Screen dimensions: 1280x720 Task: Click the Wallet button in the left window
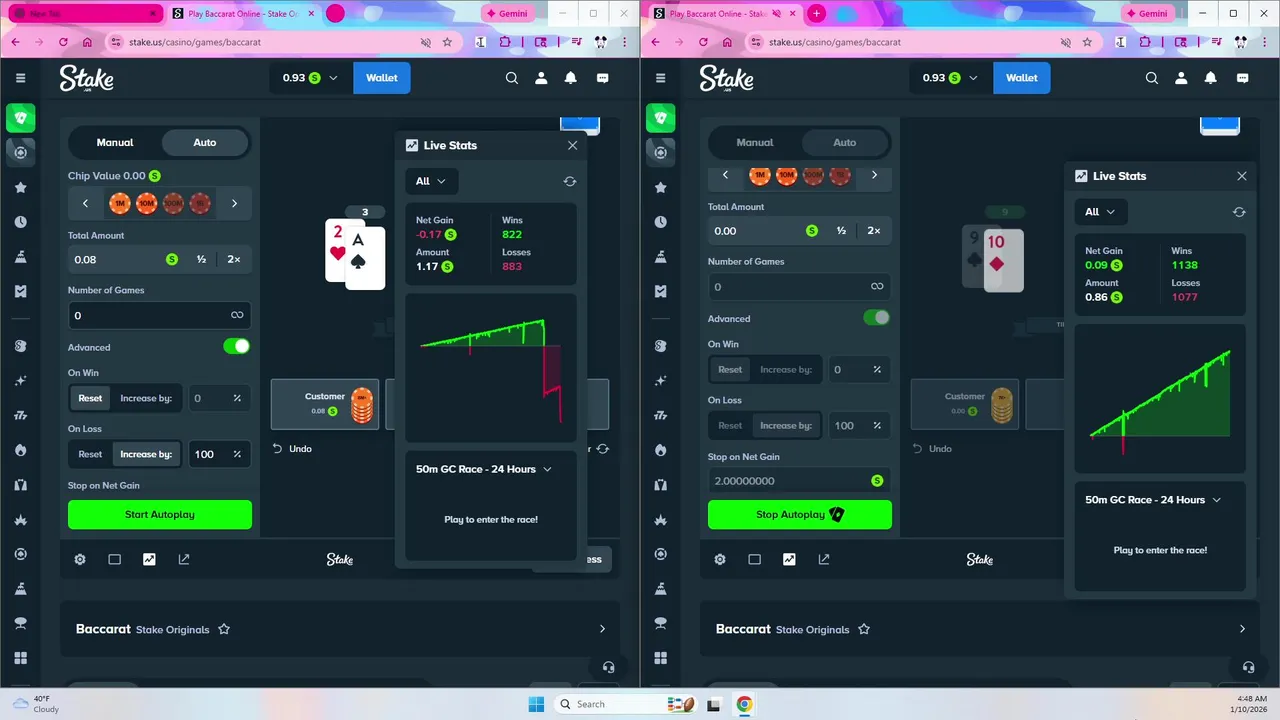pyautogui.click(x=382, y=78)
